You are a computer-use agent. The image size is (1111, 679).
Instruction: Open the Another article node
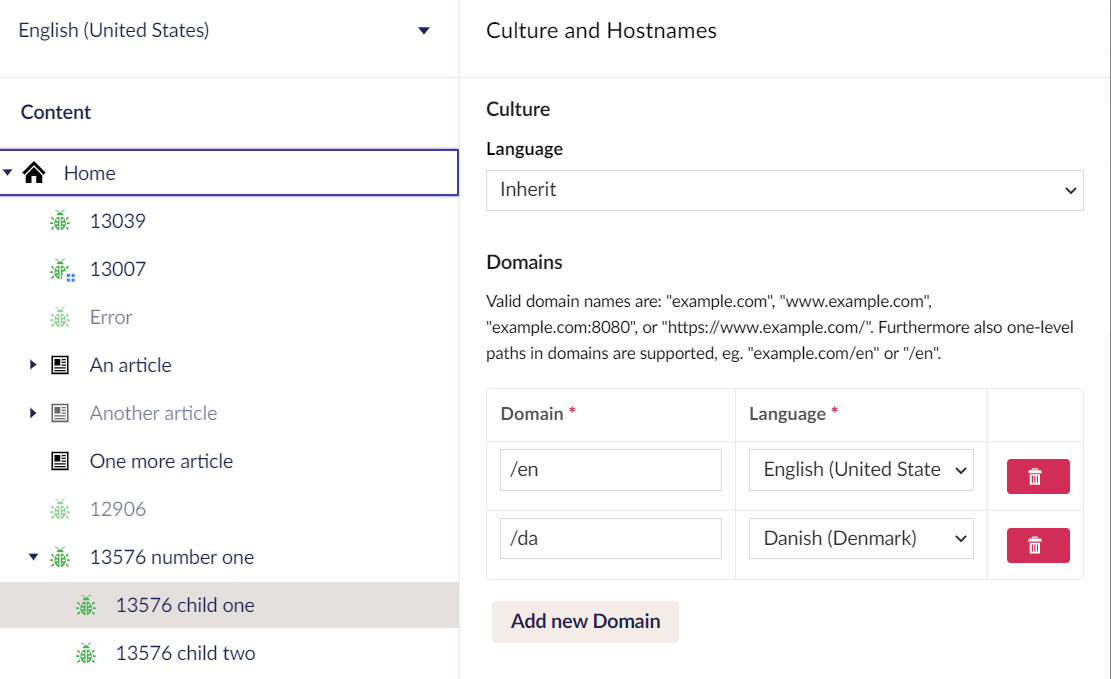coord(153,413)
